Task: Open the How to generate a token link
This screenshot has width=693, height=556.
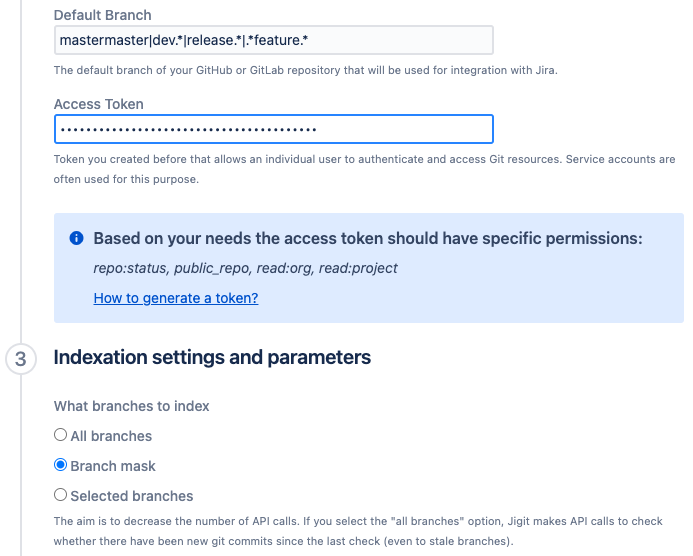Action: coord(176,298)
